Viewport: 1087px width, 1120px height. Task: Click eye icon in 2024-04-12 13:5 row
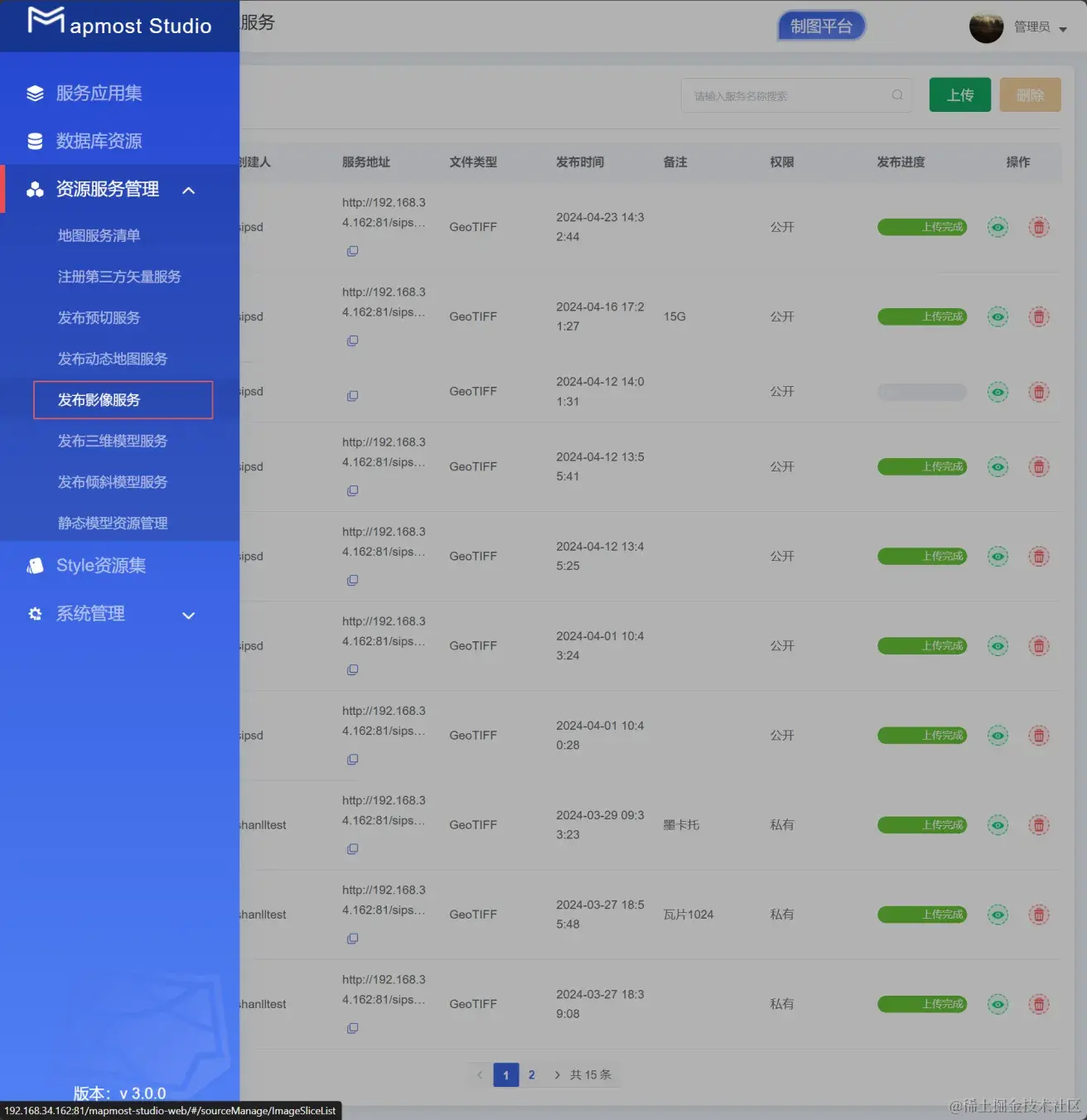pyautogui.click(x=998, y=467)
